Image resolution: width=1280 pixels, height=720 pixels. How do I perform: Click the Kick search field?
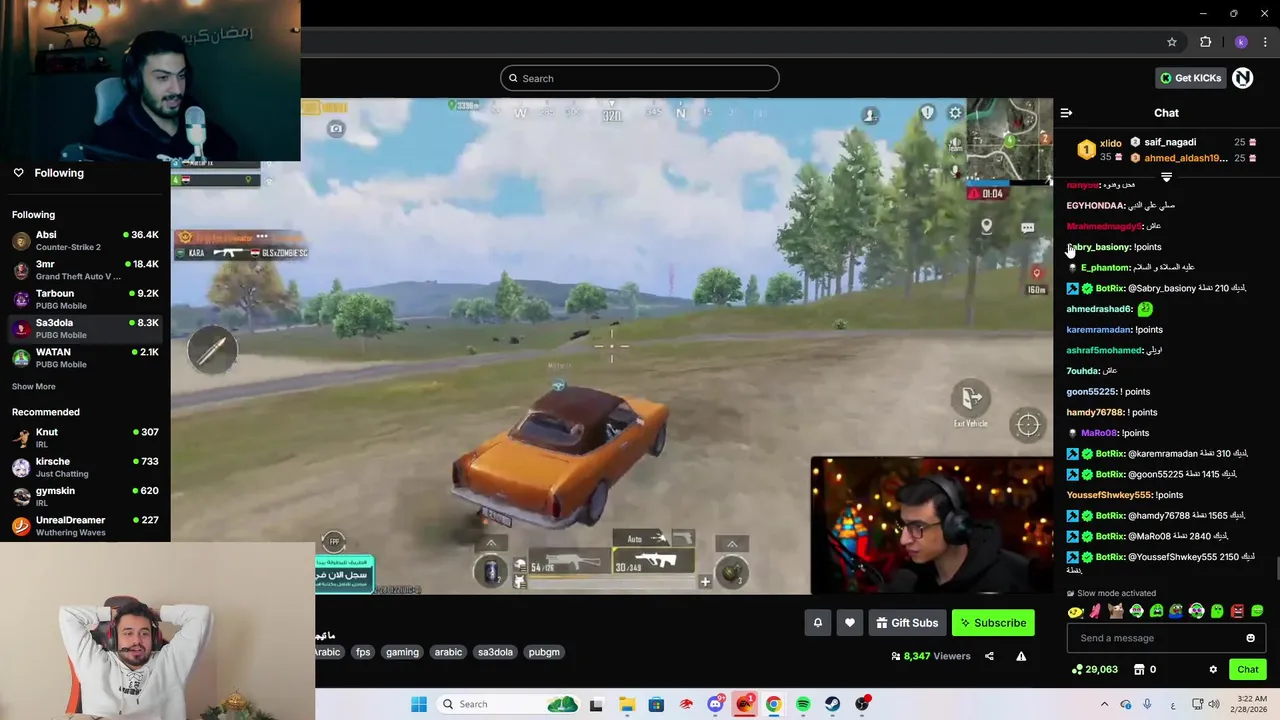pos(640,78)
